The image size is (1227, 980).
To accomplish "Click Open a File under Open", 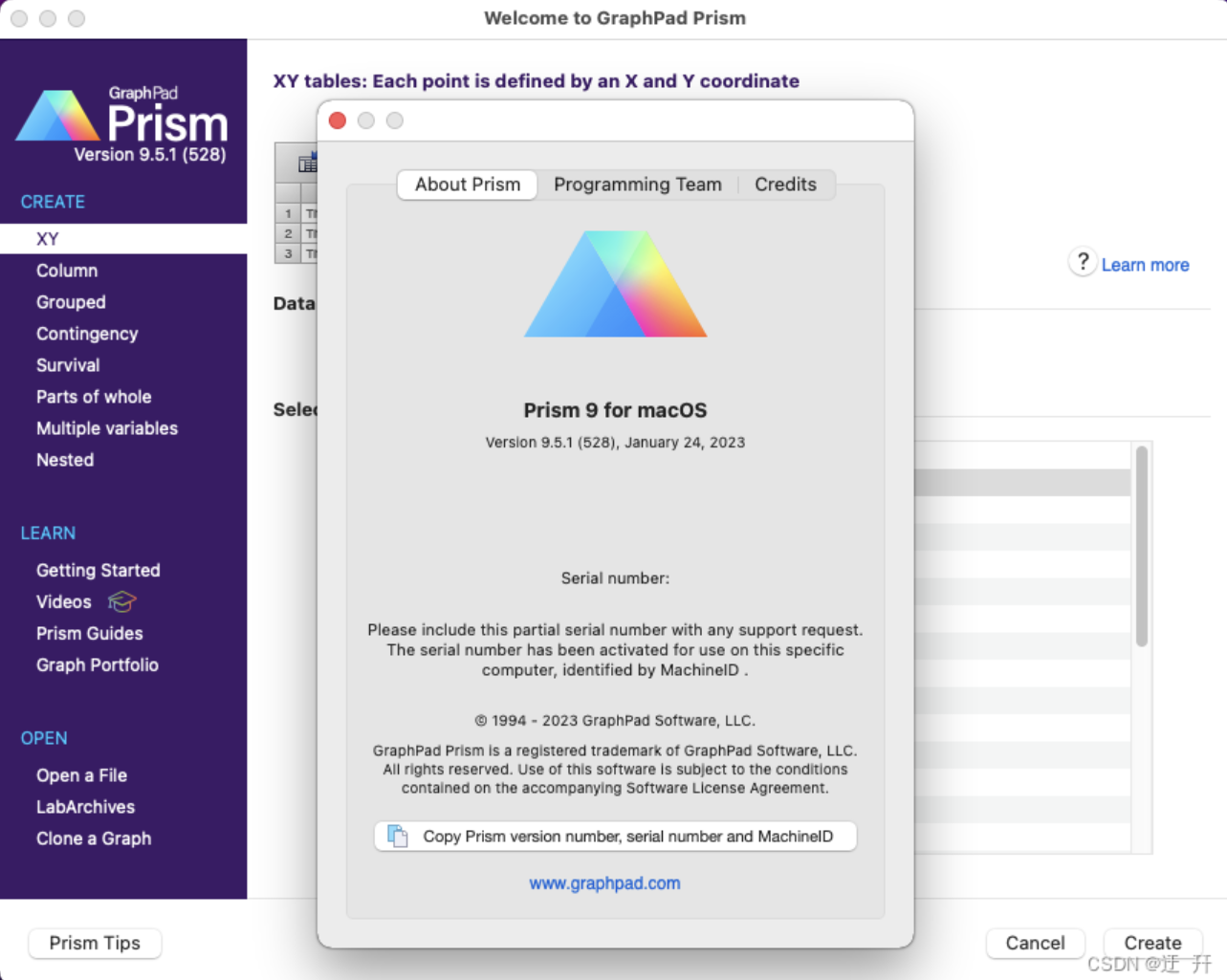I will point(81,775).
